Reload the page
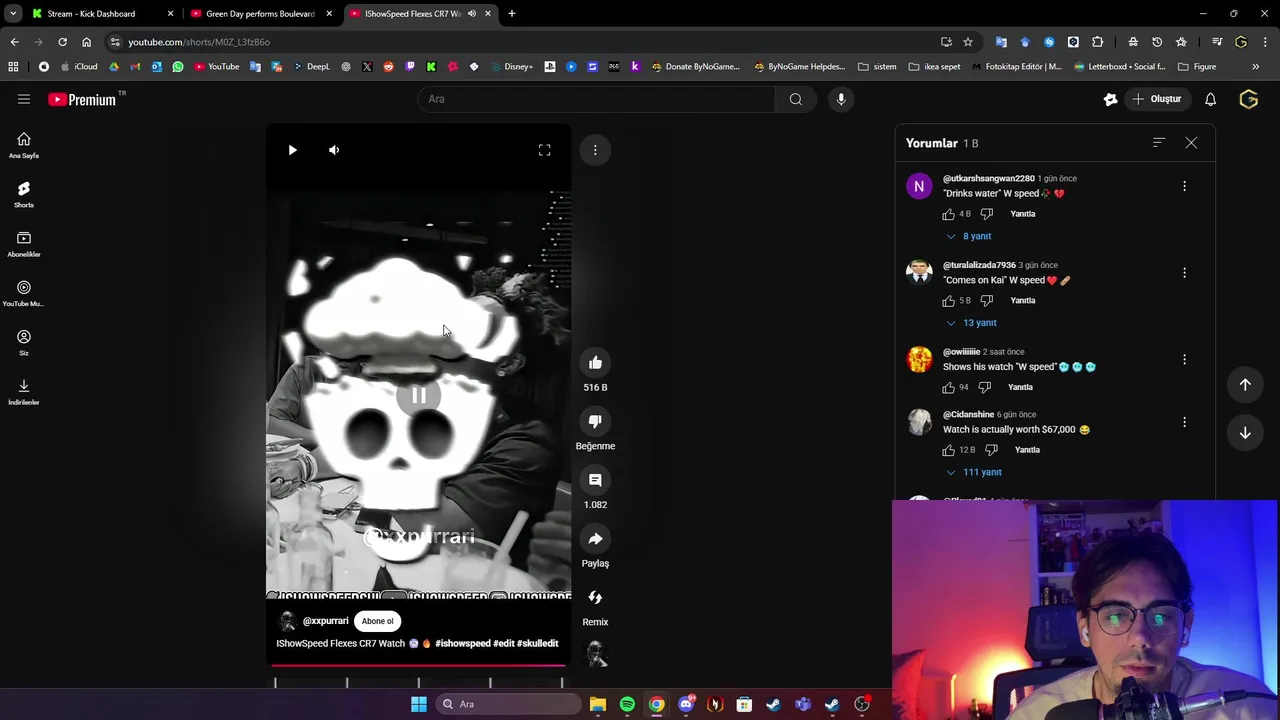The width and height of the screenshot is (1280, 720). [62, 42]
